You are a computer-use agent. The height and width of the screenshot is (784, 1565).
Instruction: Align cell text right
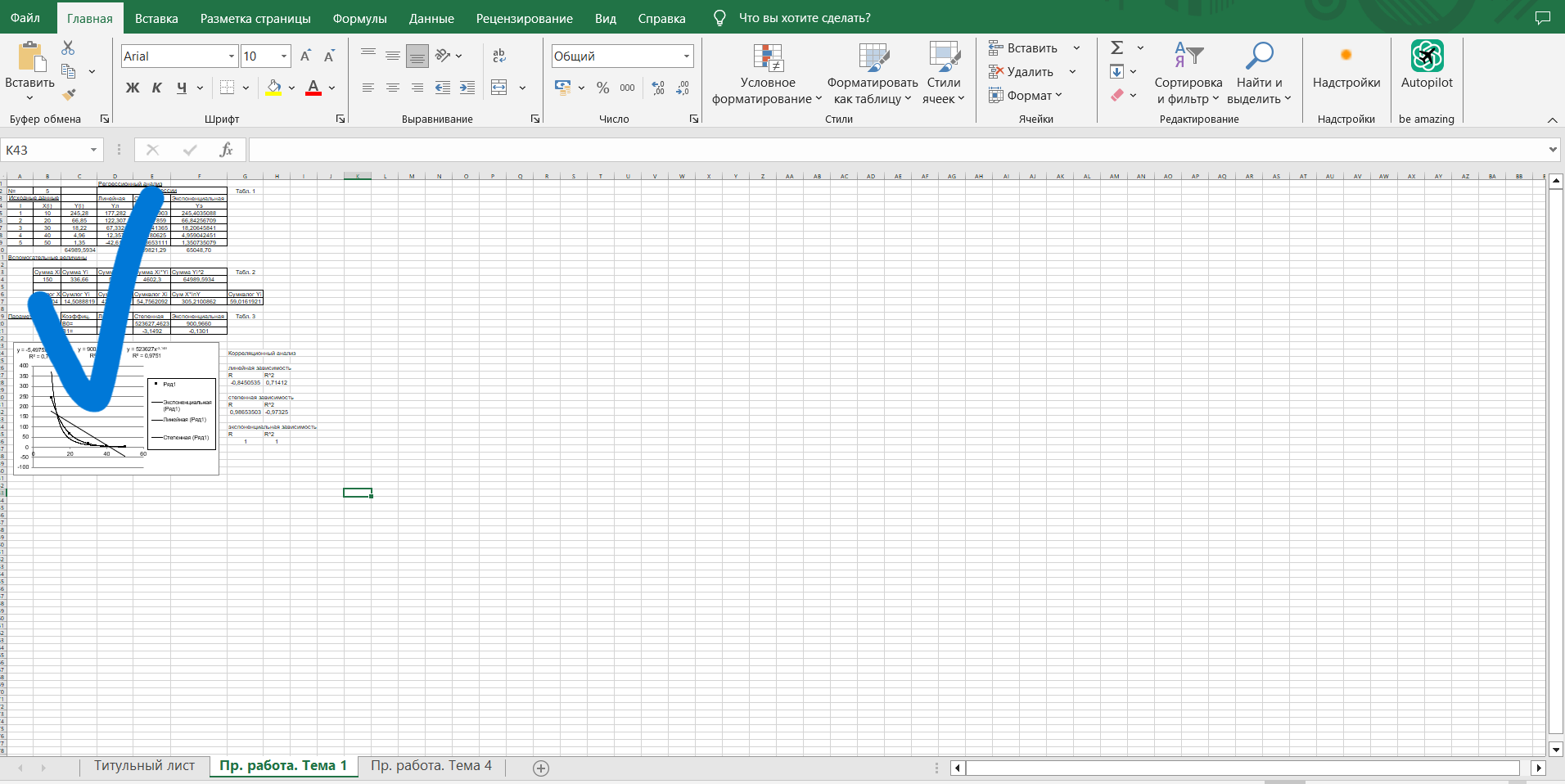pyautogui.click(x=417, y=88)
